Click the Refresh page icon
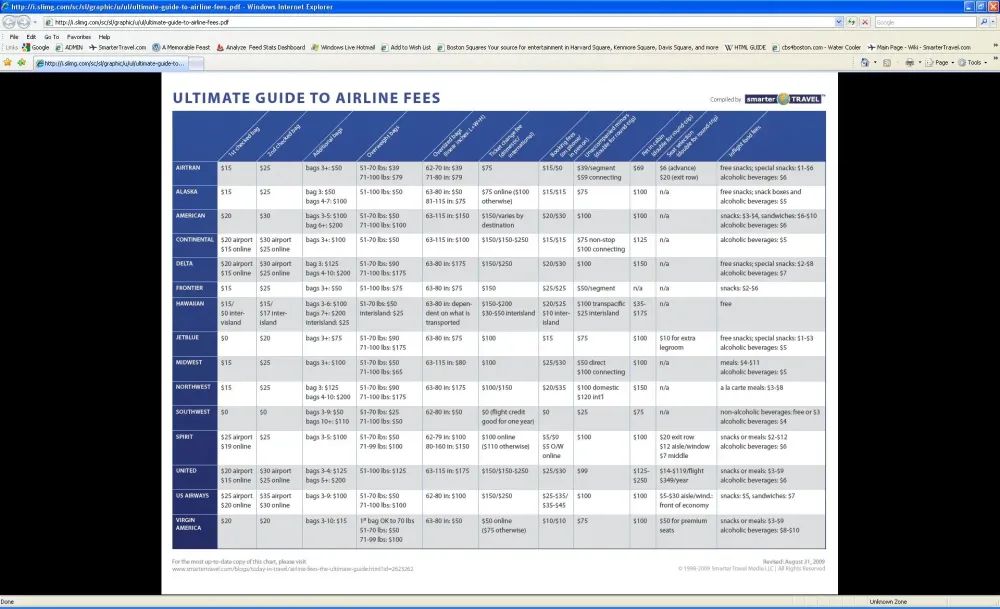This screenshot has height=609, width=1000. 851,22
